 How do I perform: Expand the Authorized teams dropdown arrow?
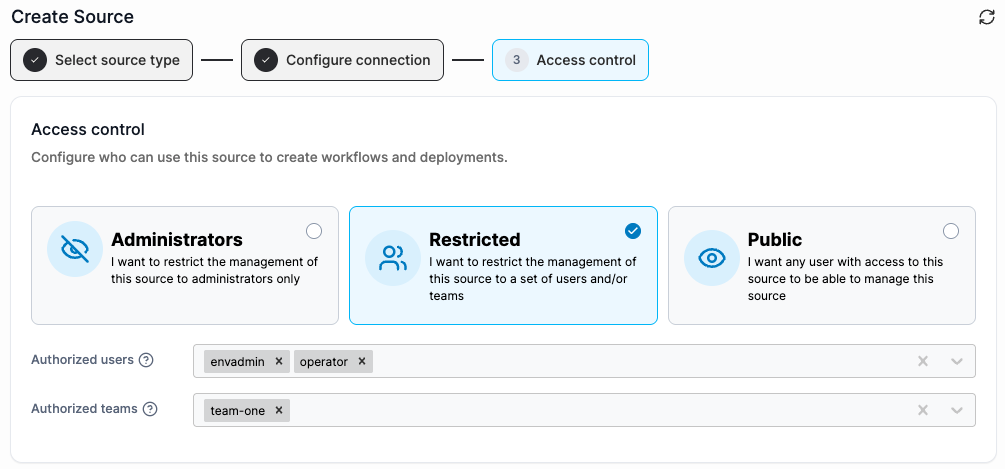click(x=957, y=410)
